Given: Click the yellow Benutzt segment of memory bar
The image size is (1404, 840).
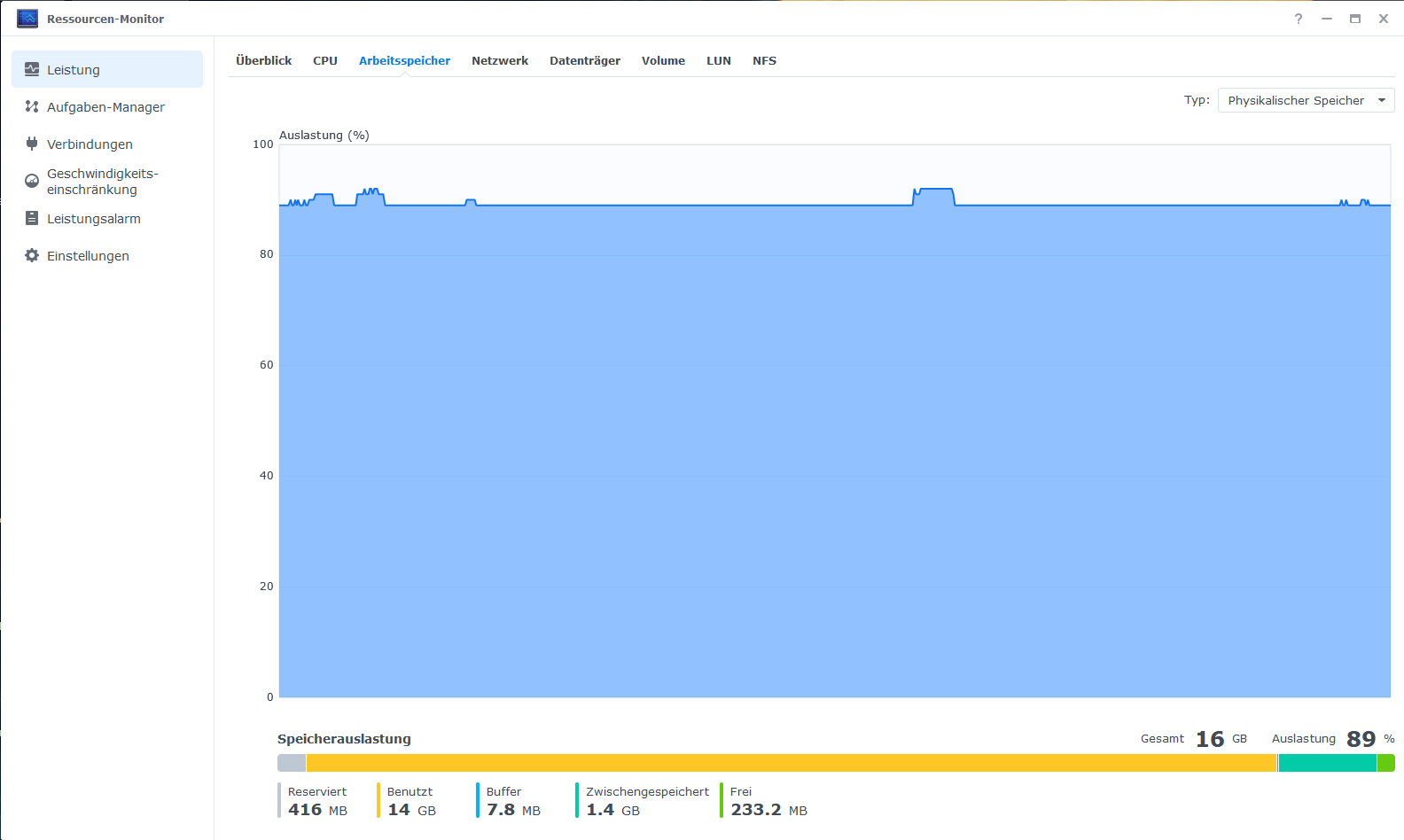Looking at the screenshot, I should click(791, 763).
